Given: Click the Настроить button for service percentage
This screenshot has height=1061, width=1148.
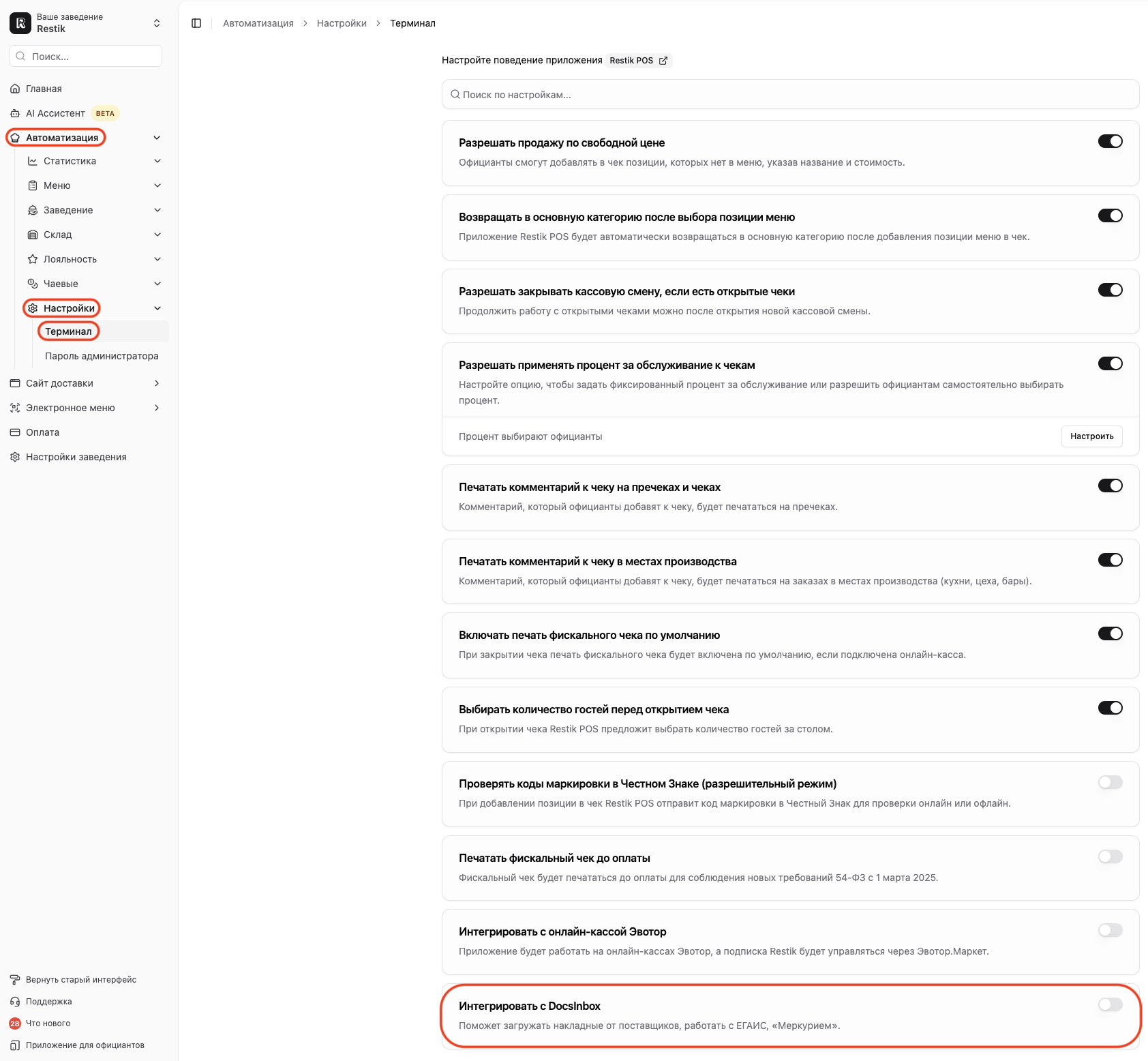Looking at the screenshot, I should (1092, 436).
